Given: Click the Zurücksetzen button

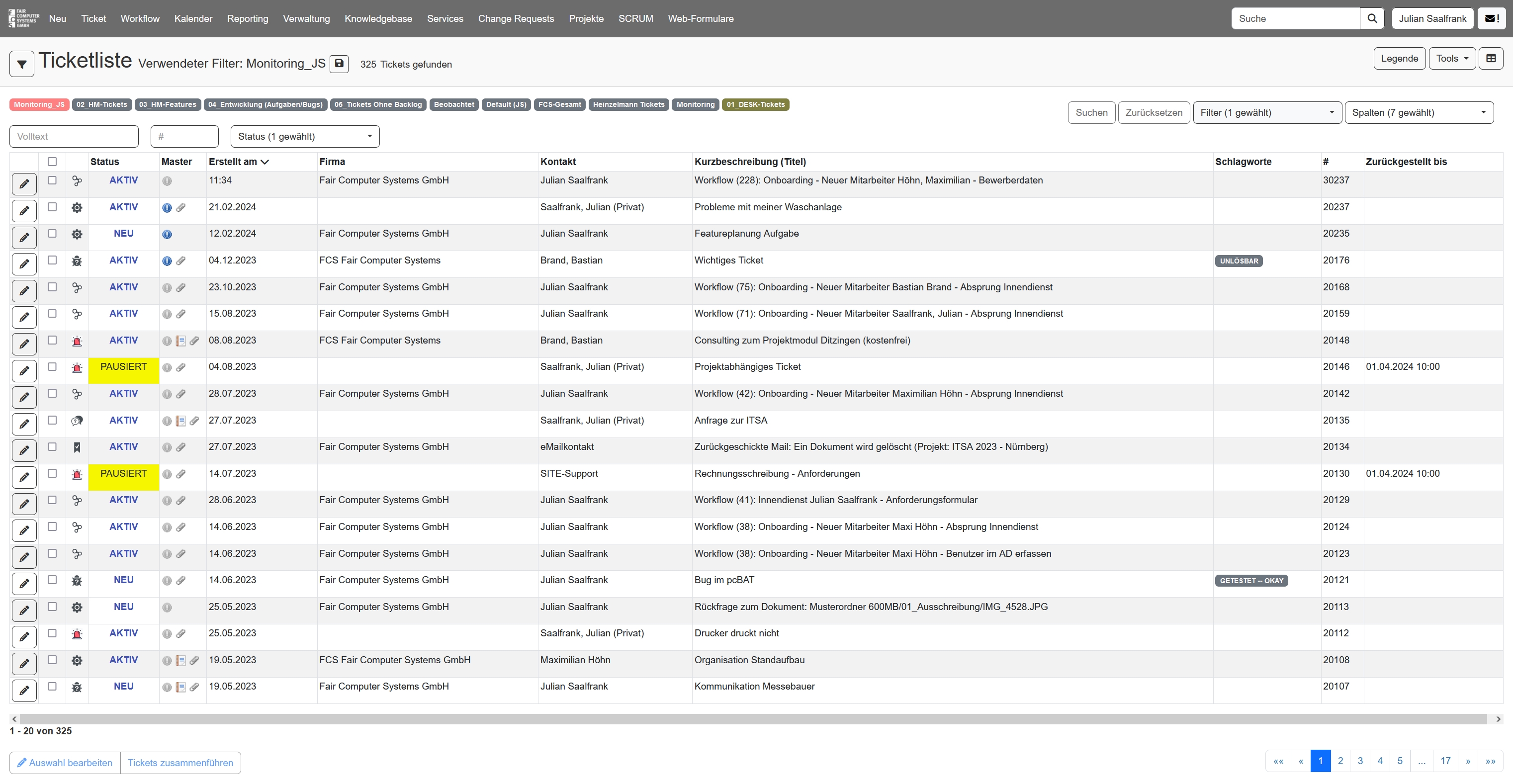Looking at the screenshot, I should 1153,112.
